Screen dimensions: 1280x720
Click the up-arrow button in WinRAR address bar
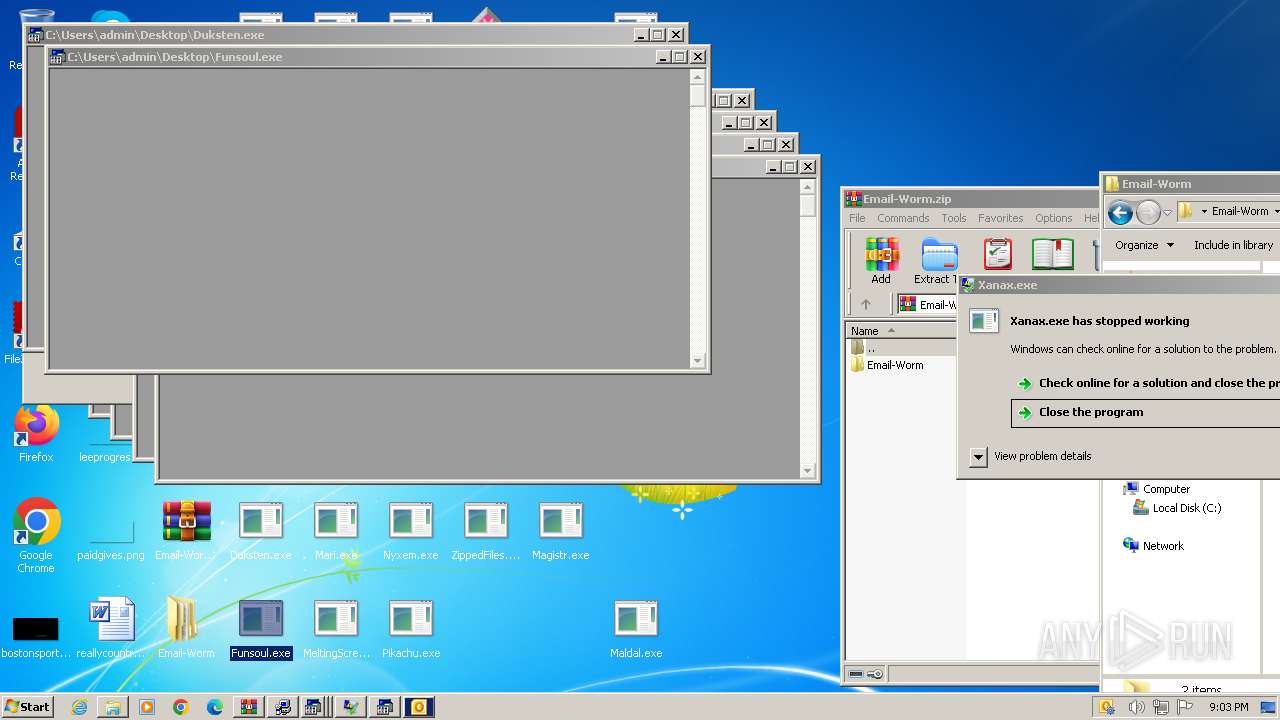click(866, 305)
